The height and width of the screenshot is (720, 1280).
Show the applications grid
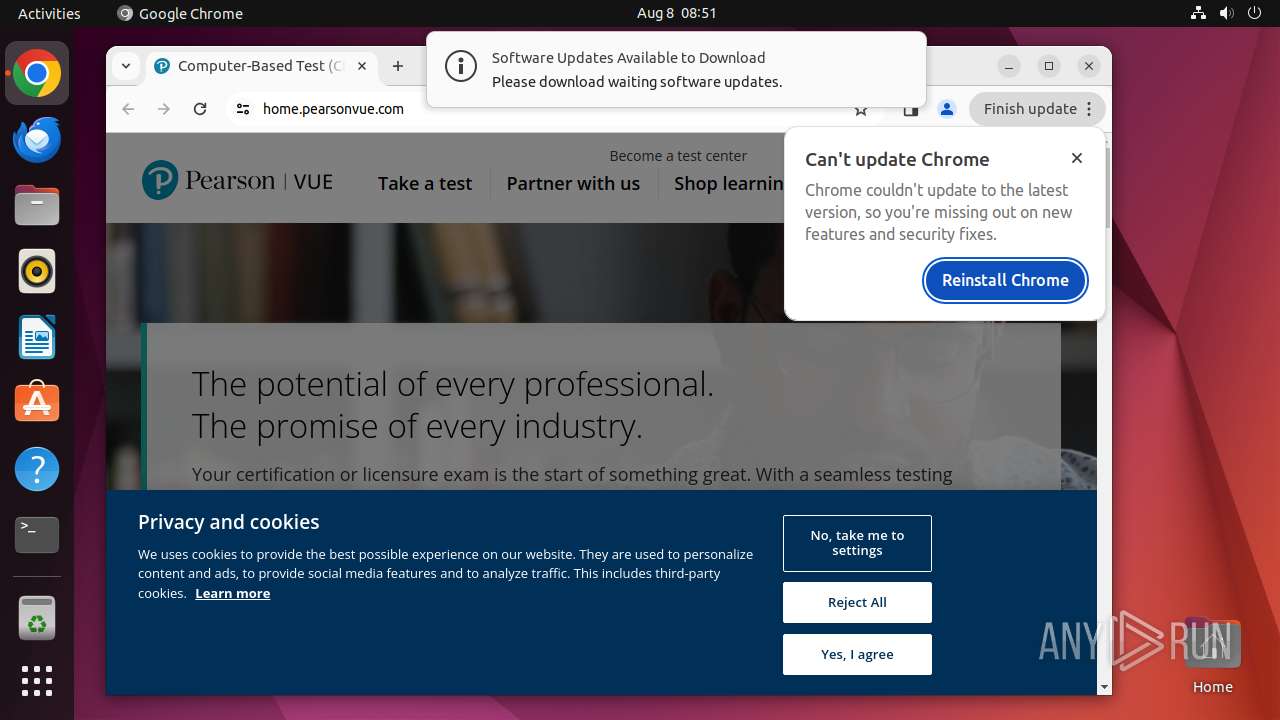37,681
